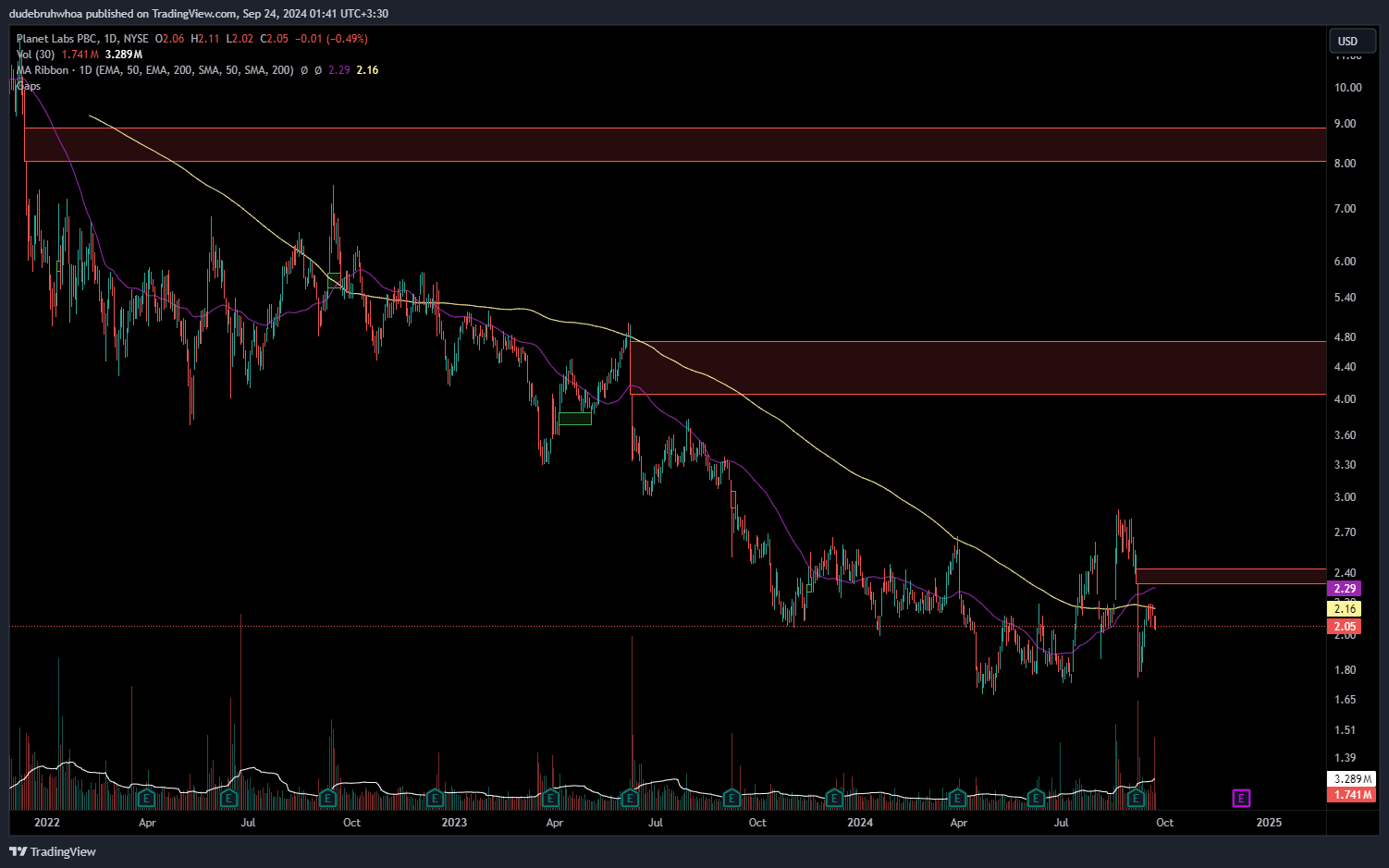The height and width of the screenshot is (868, 1389).
Task: Click the earnings marker just before Oct 2024
Action: point(1136,798)
